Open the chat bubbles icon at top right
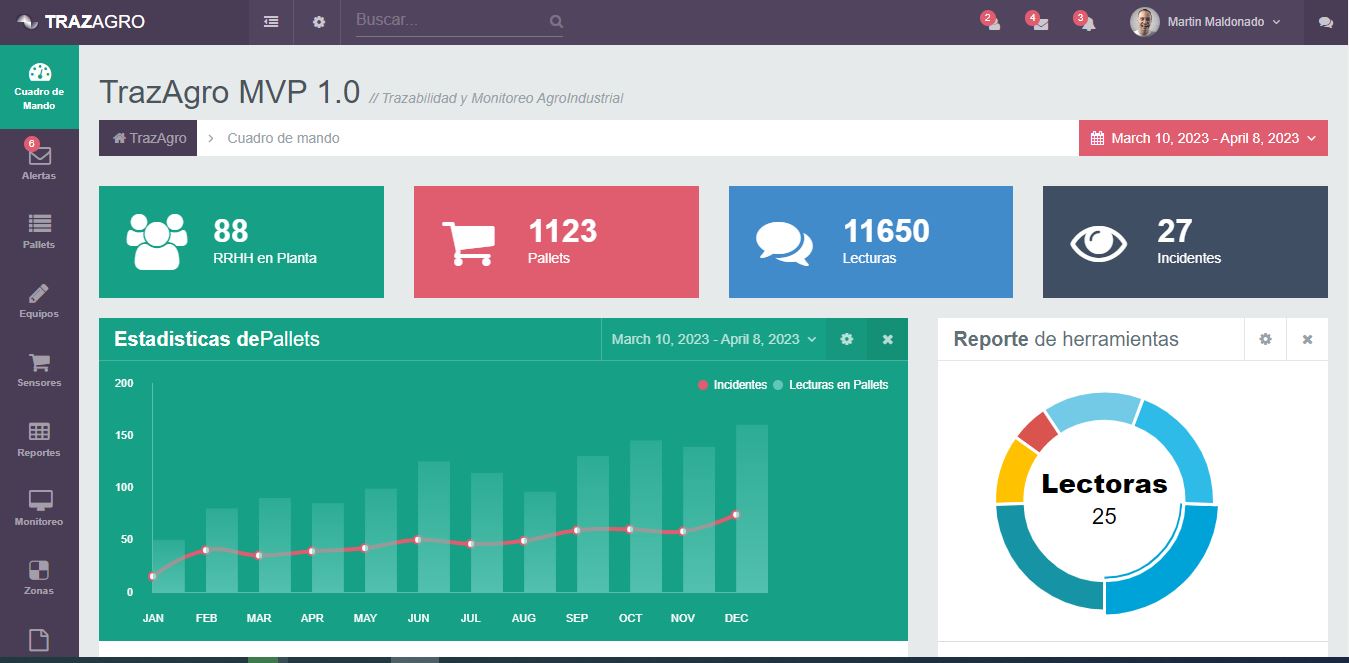 tap(1326, 22)
